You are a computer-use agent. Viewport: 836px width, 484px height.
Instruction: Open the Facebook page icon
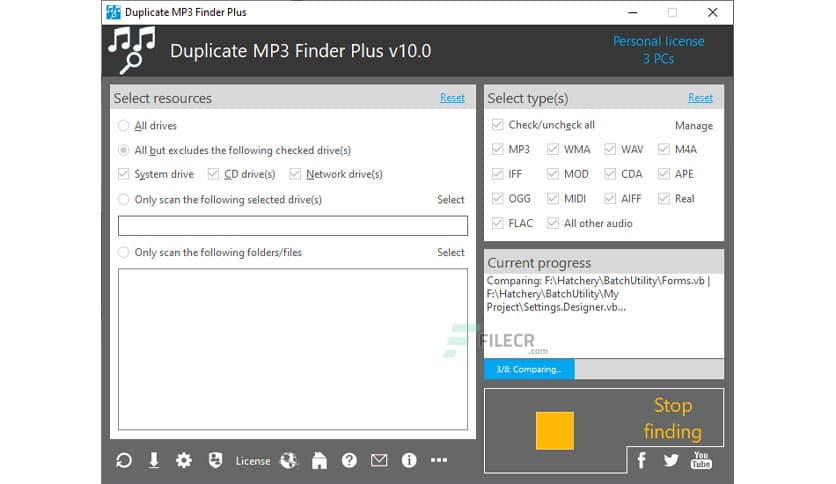coord(641,459)
